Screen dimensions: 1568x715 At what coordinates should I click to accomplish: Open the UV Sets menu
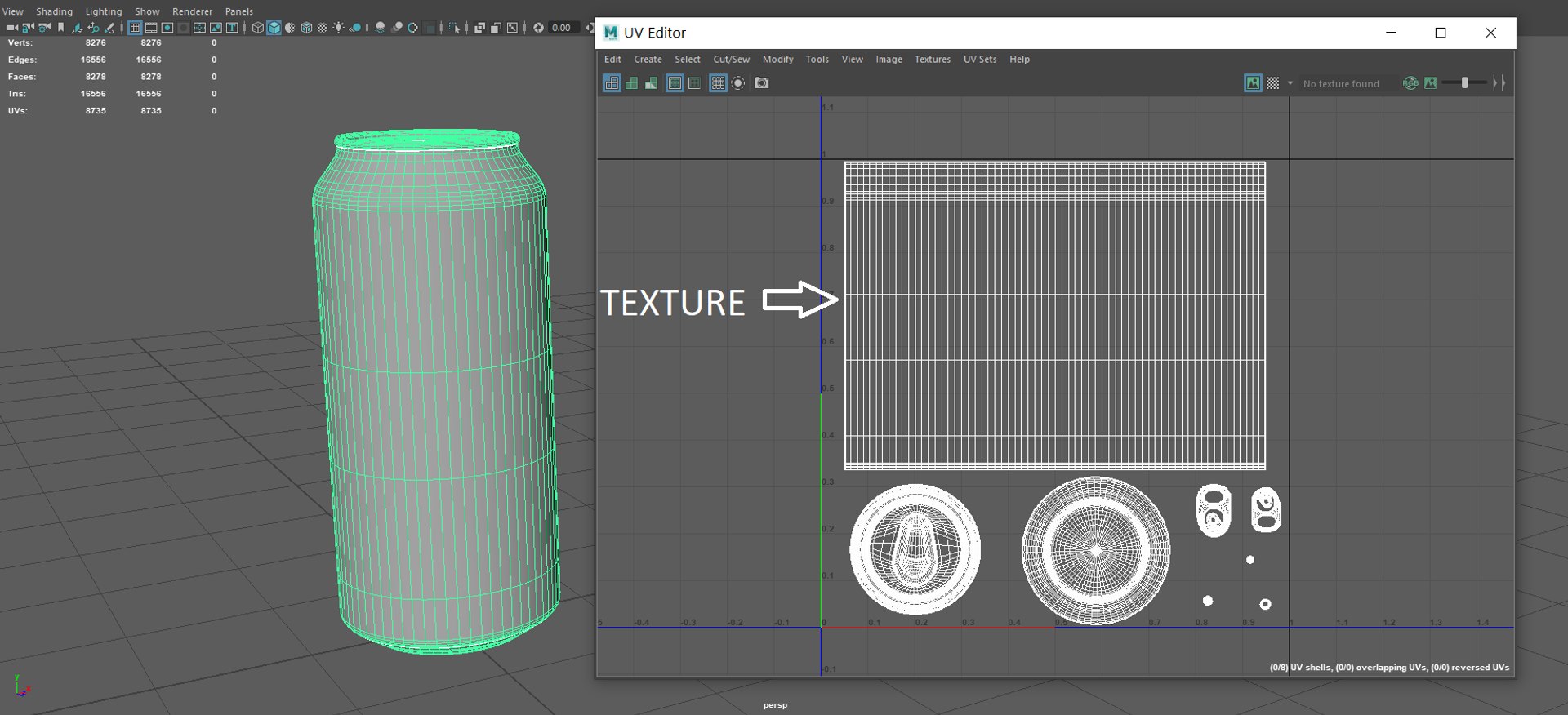point(980,60)
